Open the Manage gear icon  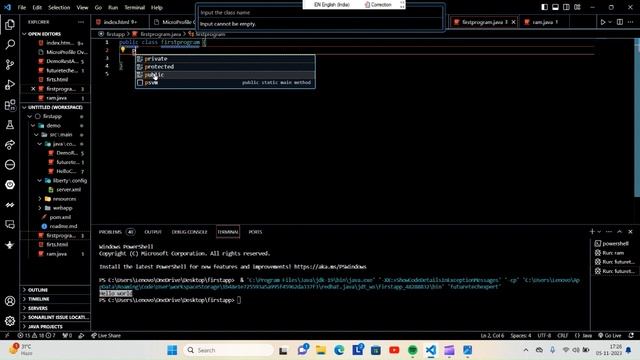tap(10, 321)
